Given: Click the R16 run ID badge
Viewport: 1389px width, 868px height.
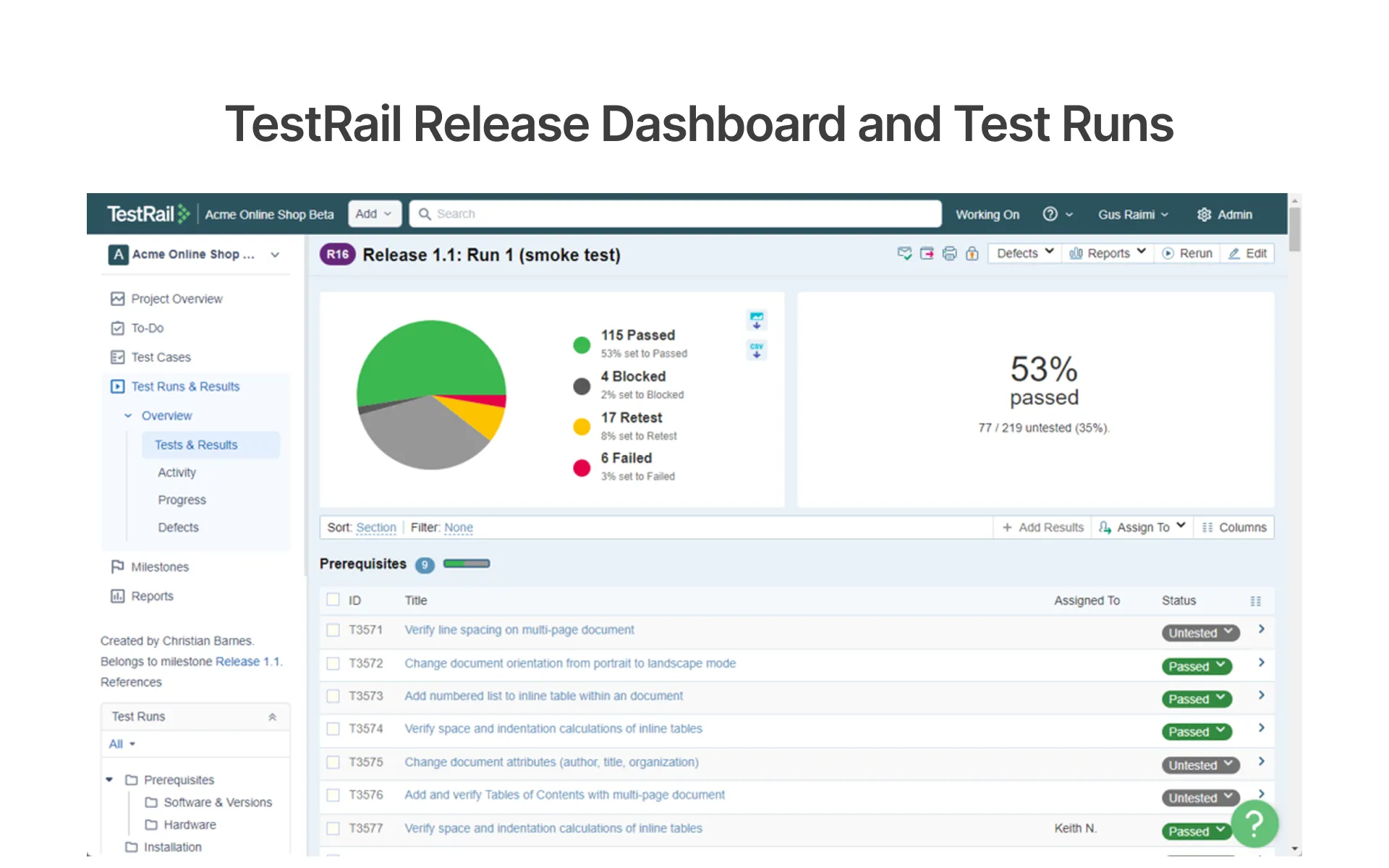Looking at the screenshot, I should (337, 255).
